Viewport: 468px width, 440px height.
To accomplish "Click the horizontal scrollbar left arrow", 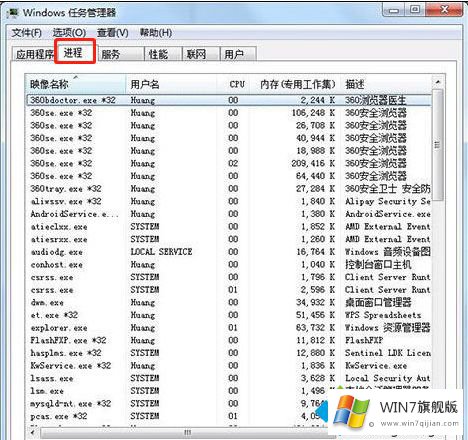I will 33,432.
